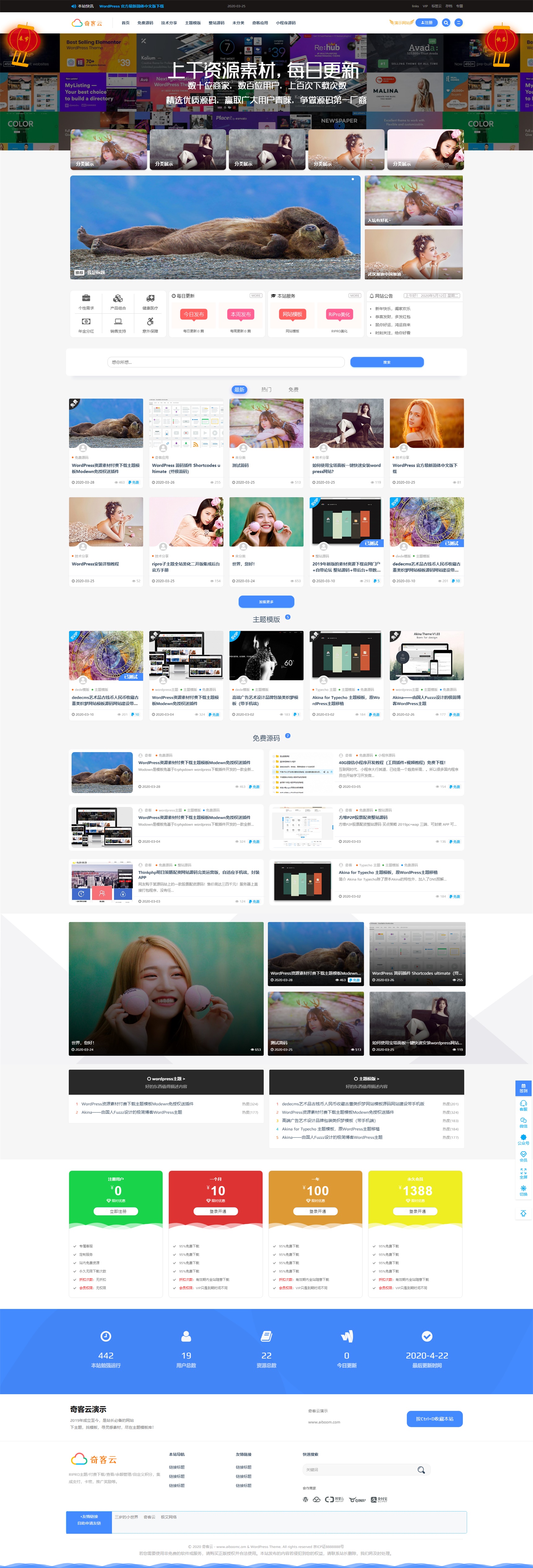The width and height of the screenshot is (533, 1568).
Task: Open the 世界，您好! post card in latest grid
Action: point(266,542)
